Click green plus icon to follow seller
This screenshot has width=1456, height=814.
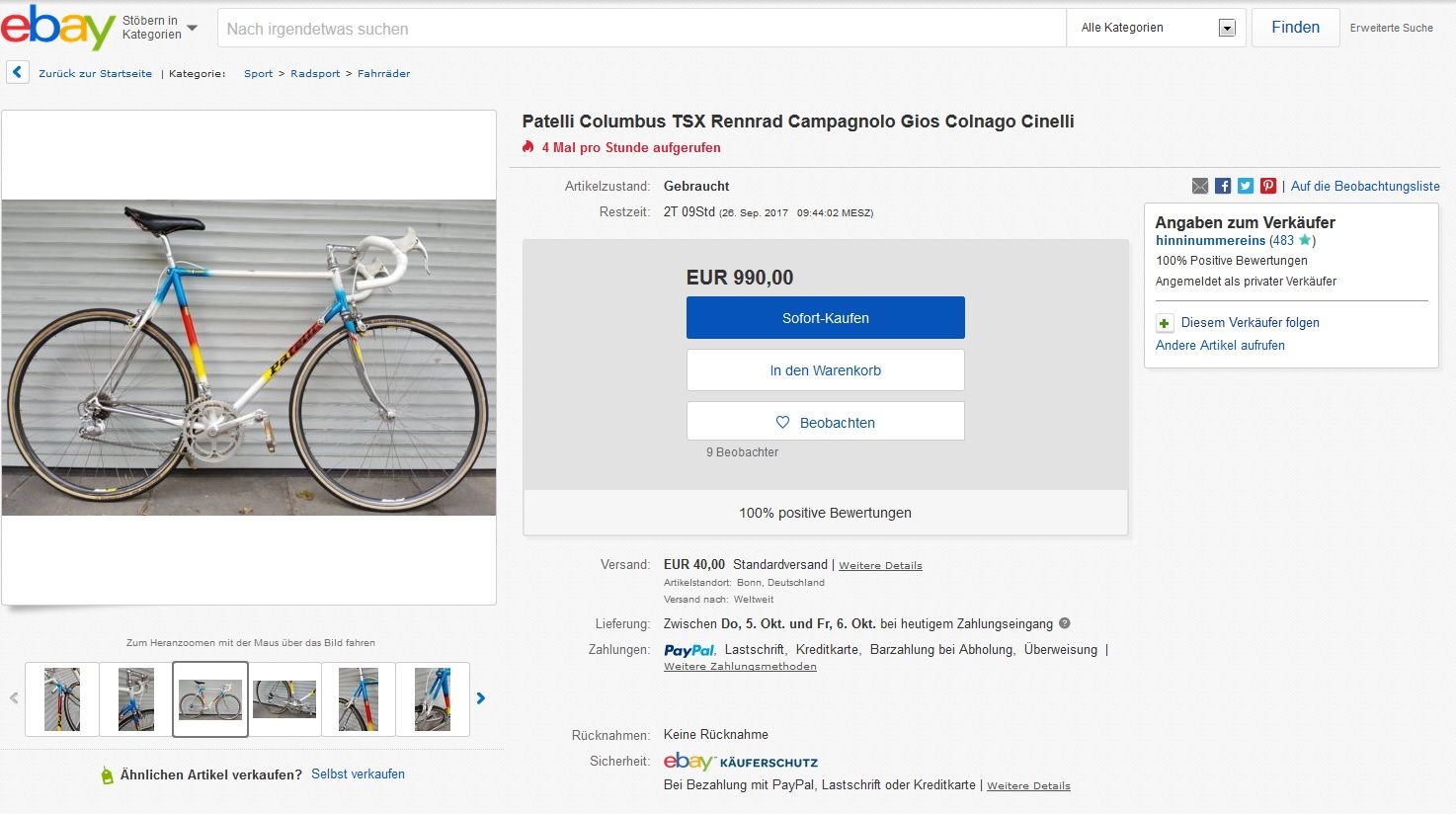(x=1166, y=323)
